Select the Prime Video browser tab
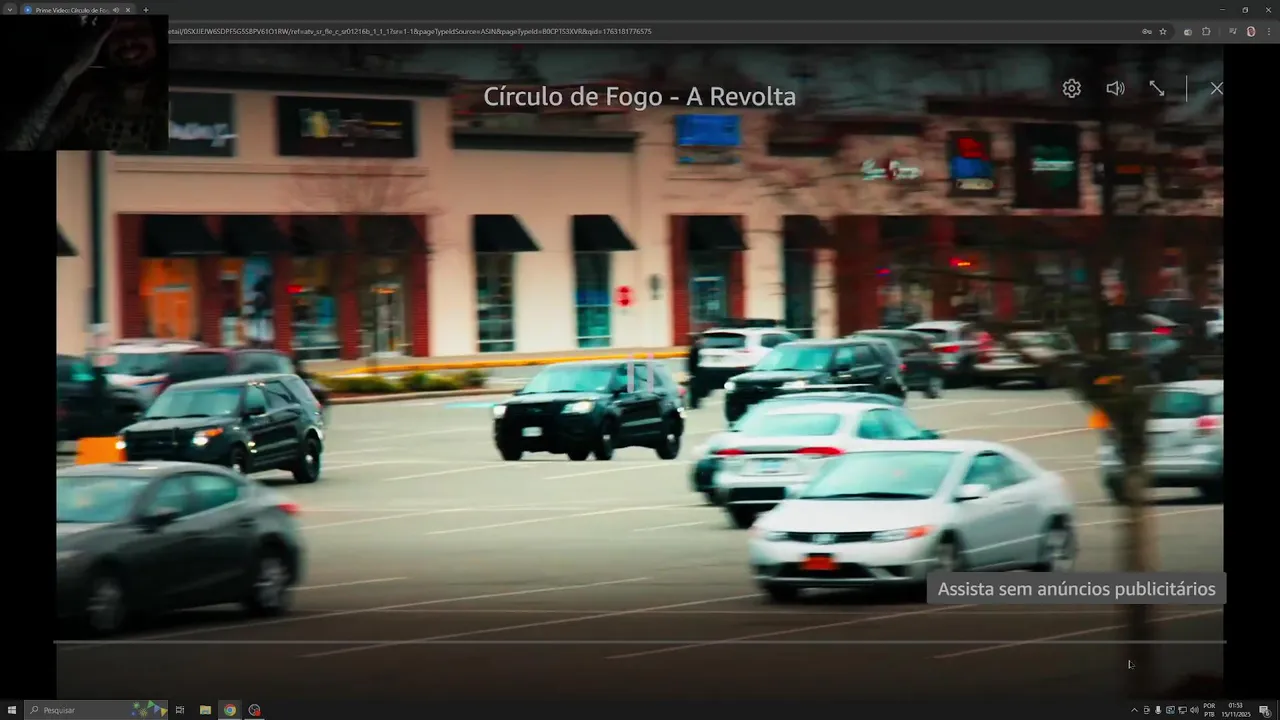 70,9
